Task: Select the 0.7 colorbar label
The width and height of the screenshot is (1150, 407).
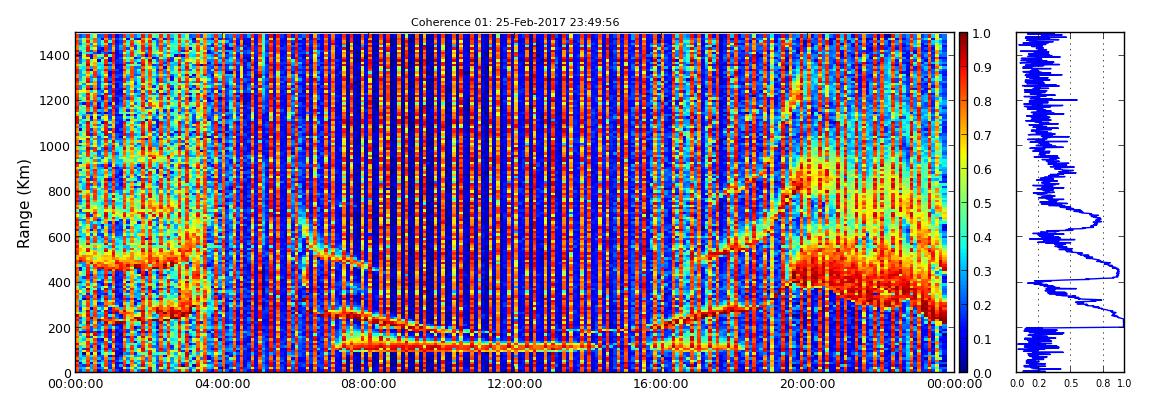Action: (983, 136)
